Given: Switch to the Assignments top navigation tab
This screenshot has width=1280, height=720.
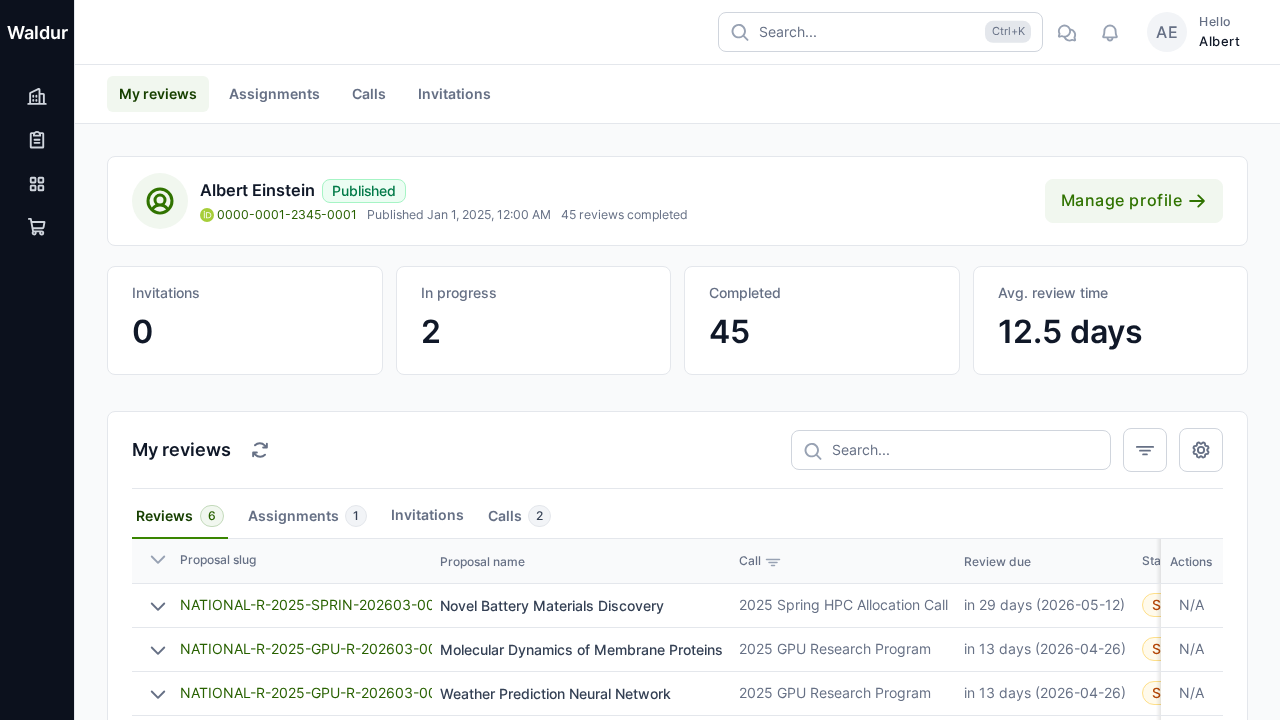Looking at the screenshot, I should pos(274,94).
